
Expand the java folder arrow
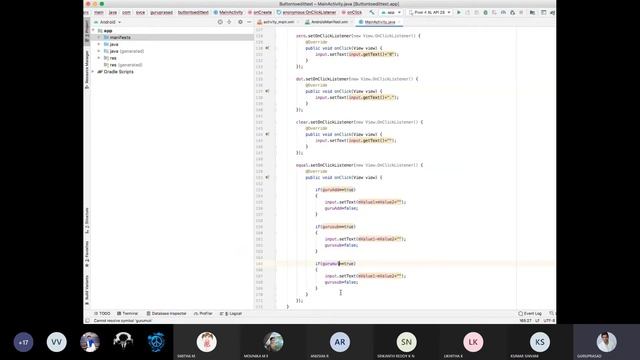coord(99,44)
